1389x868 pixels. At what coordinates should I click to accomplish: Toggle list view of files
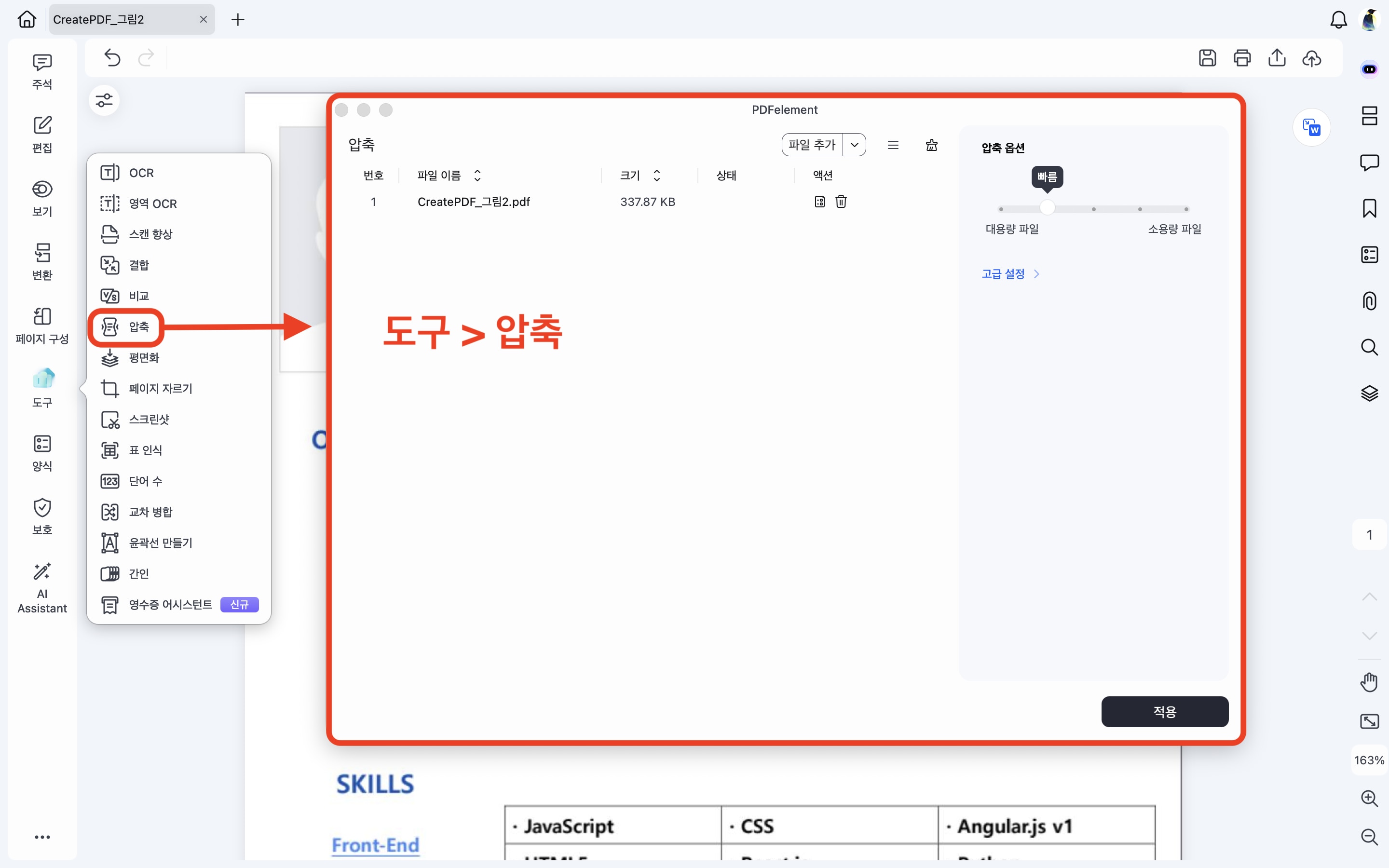893,145
